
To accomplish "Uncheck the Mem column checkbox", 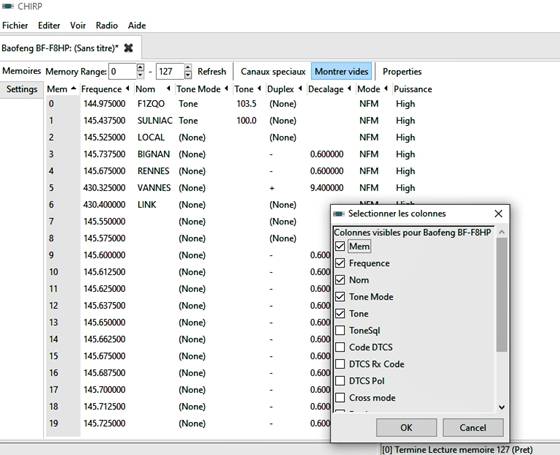I will [x=340, y=246].
